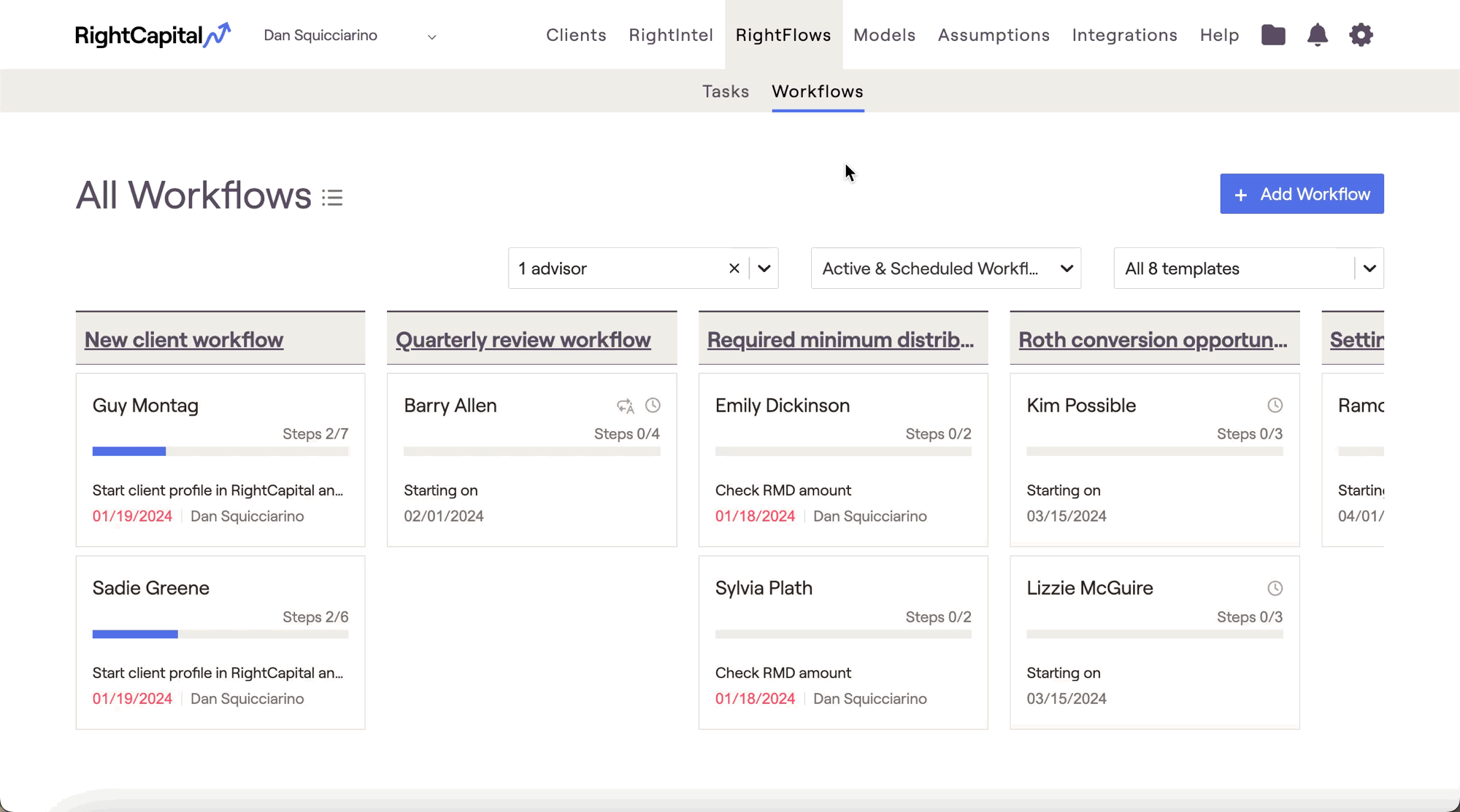The image size is (1460, 812).
Task: Click the clock icon on Lizzie McGuire card
Action: [1275, 588]
